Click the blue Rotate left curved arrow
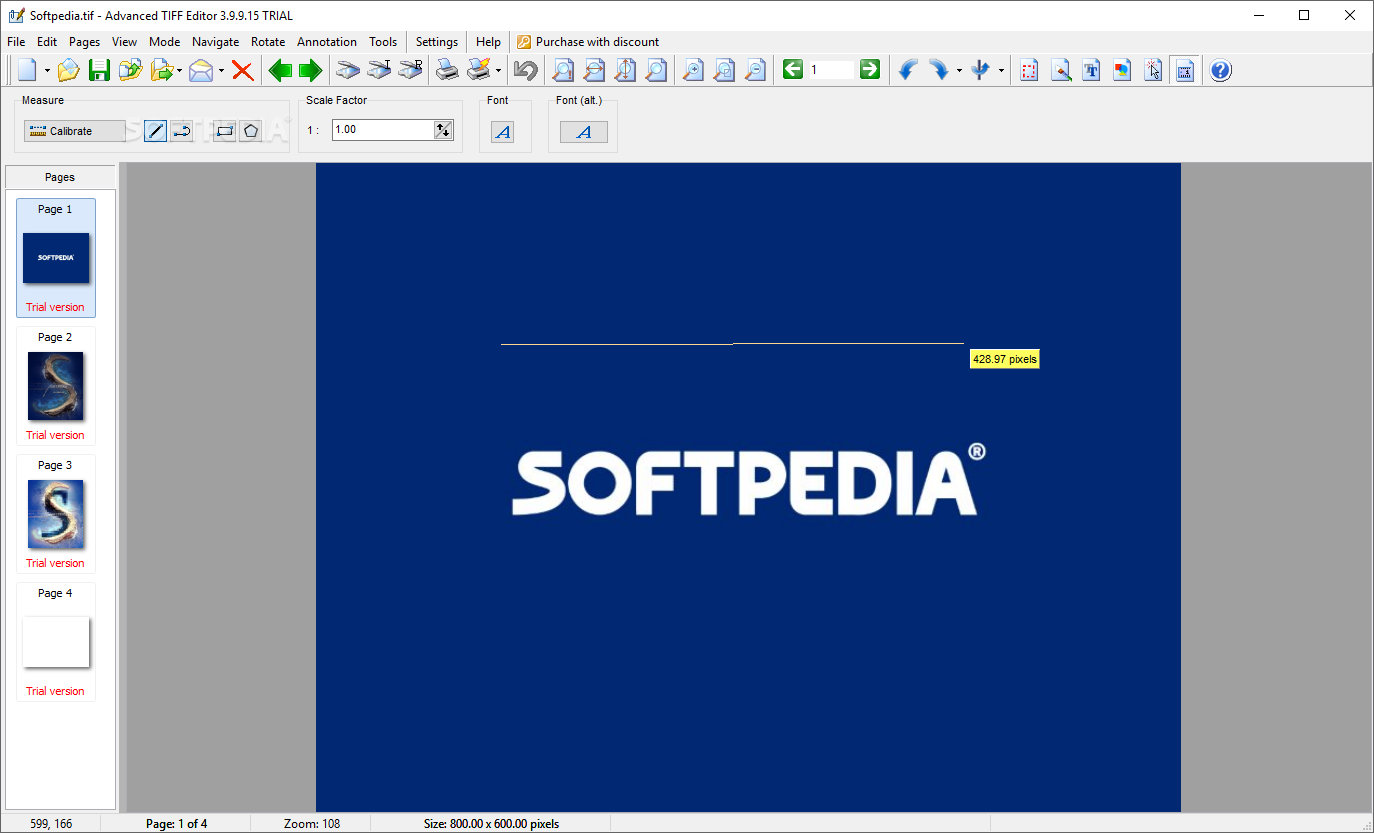1374x833 pixels. [907, 70]
